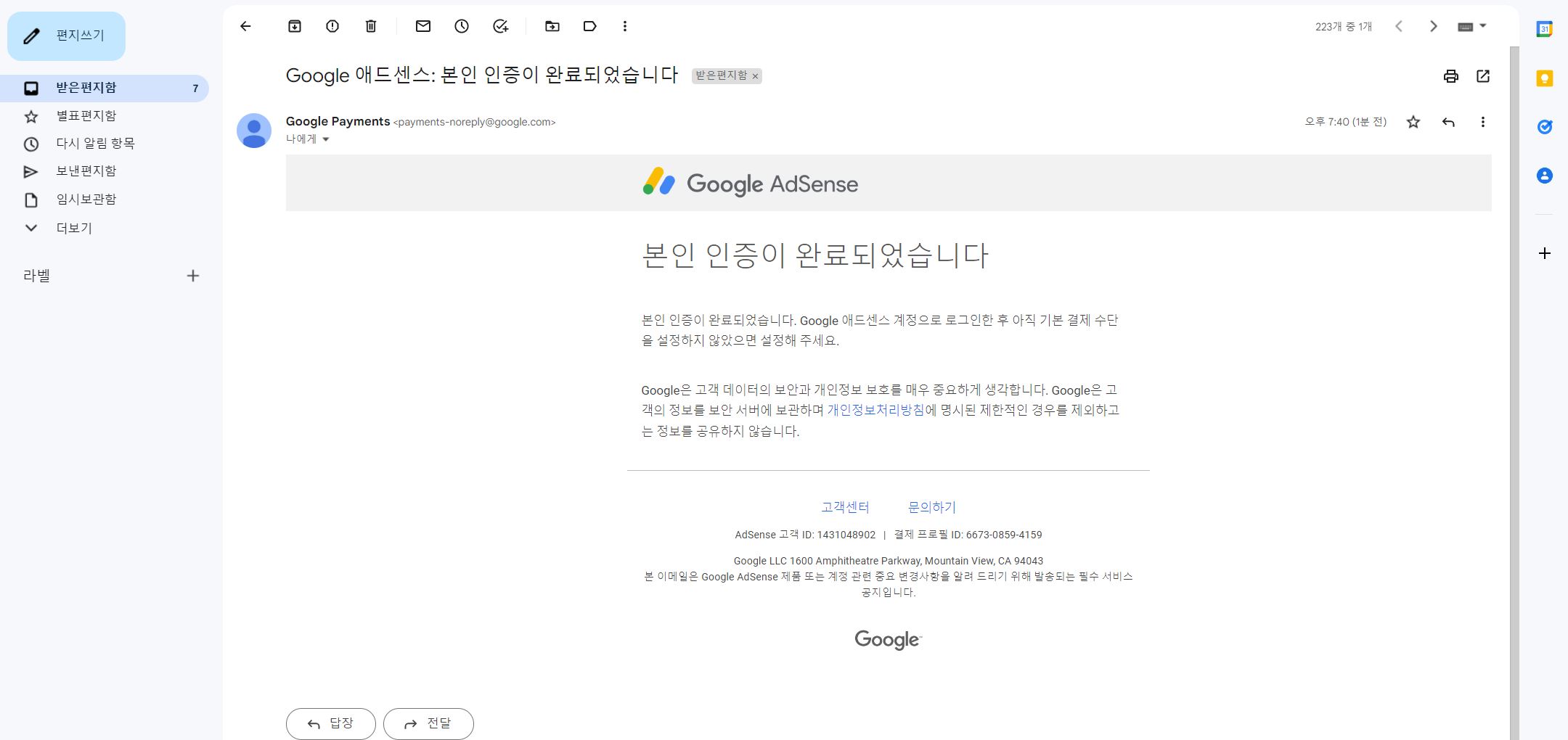This screenshot has height=740, width=1568.
Task: Go to older email arrow
Action: click(x=1434, y=27)
